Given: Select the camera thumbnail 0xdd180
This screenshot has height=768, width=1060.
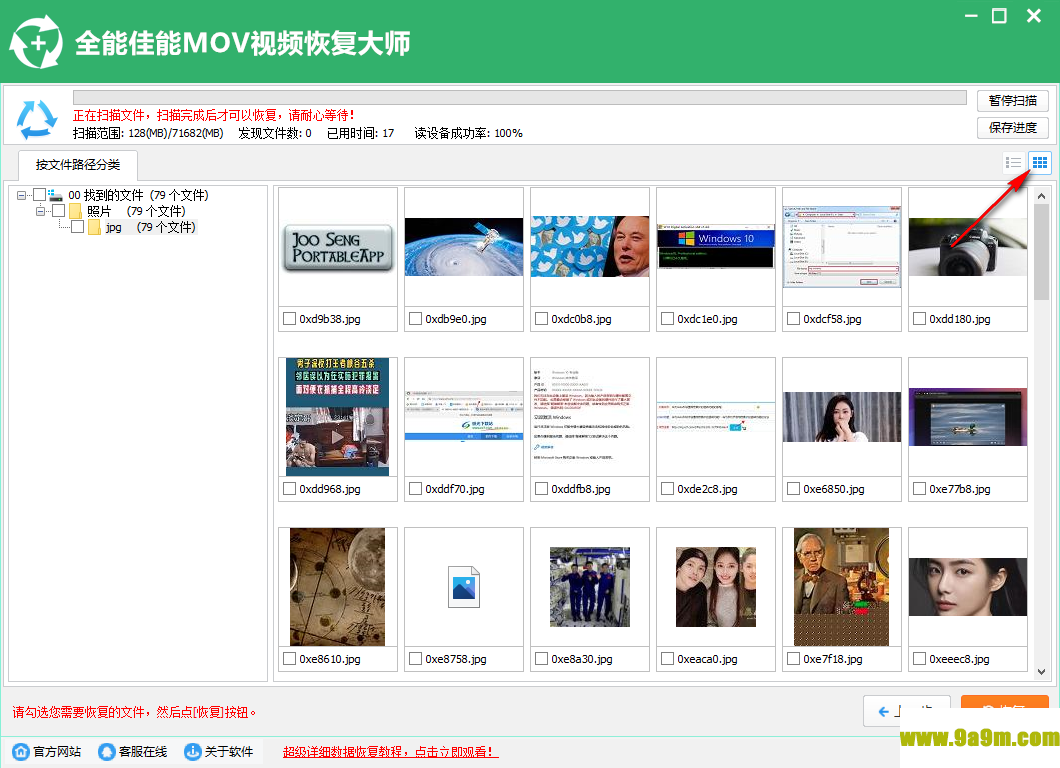Looking at the screenshot, I should 968,247.
